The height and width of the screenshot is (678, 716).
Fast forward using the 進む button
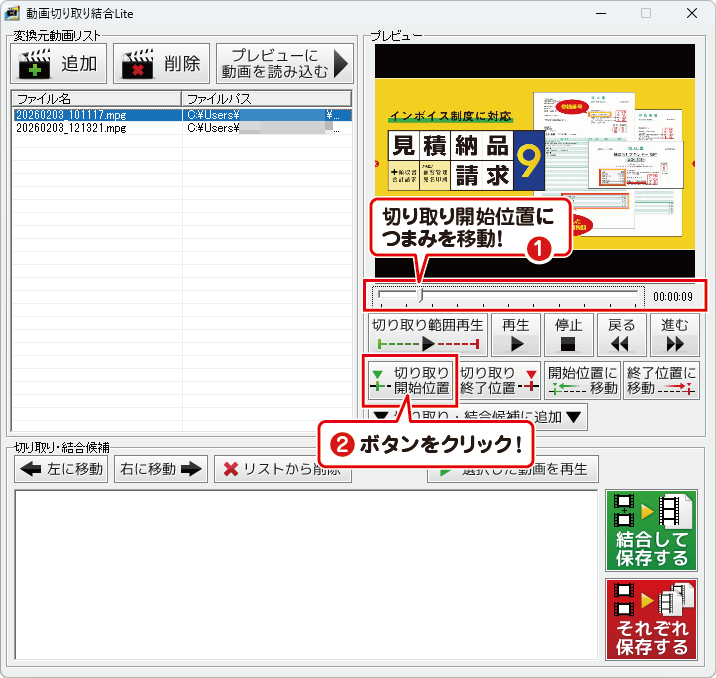tap(674, 335)
